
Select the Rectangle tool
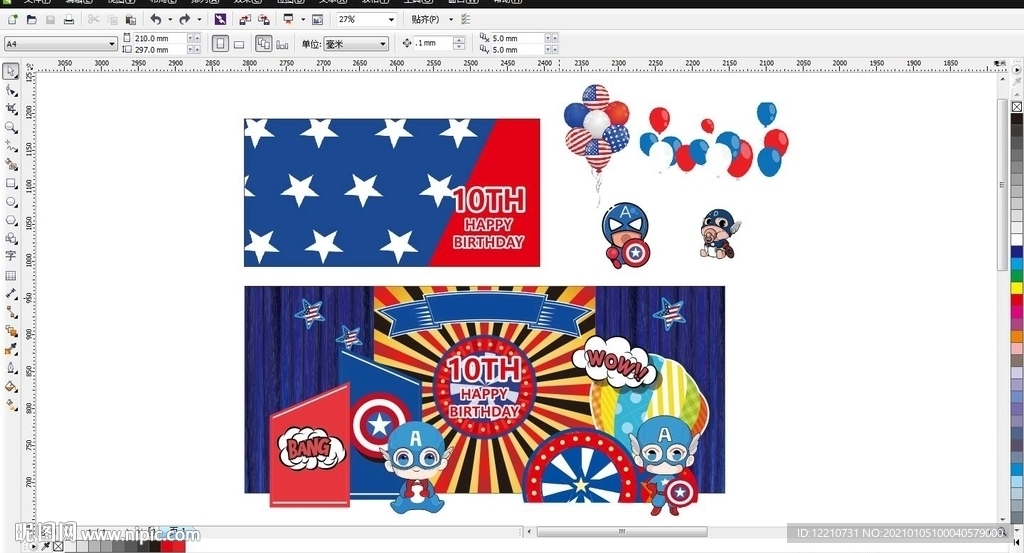click(10, 183)
